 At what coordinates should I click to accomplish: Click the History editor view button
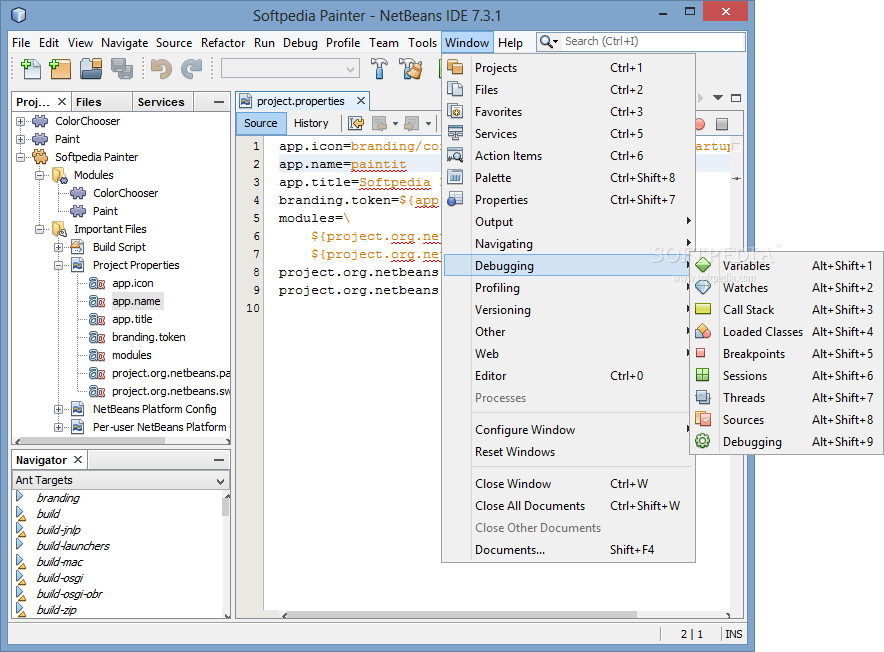(311, 123)
